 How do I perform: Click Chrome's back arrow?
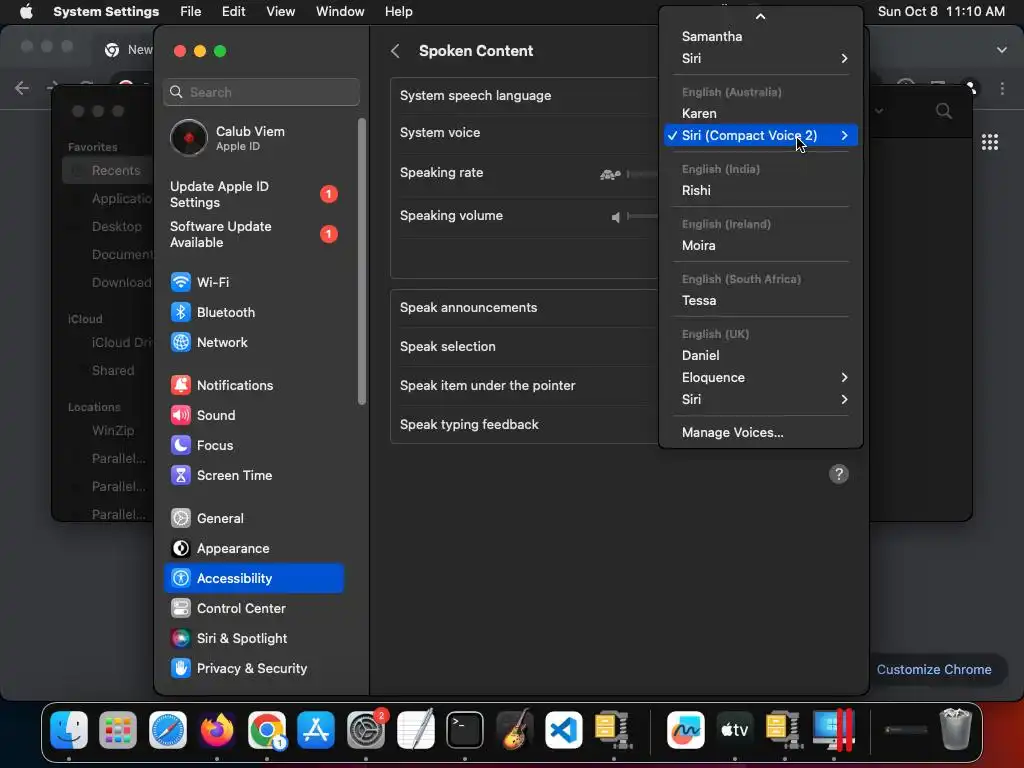[22, 88]
